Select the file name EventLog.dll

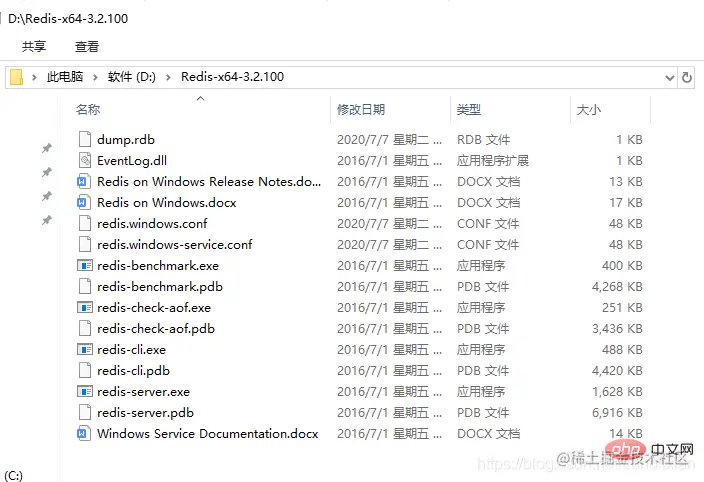(132, 161)
